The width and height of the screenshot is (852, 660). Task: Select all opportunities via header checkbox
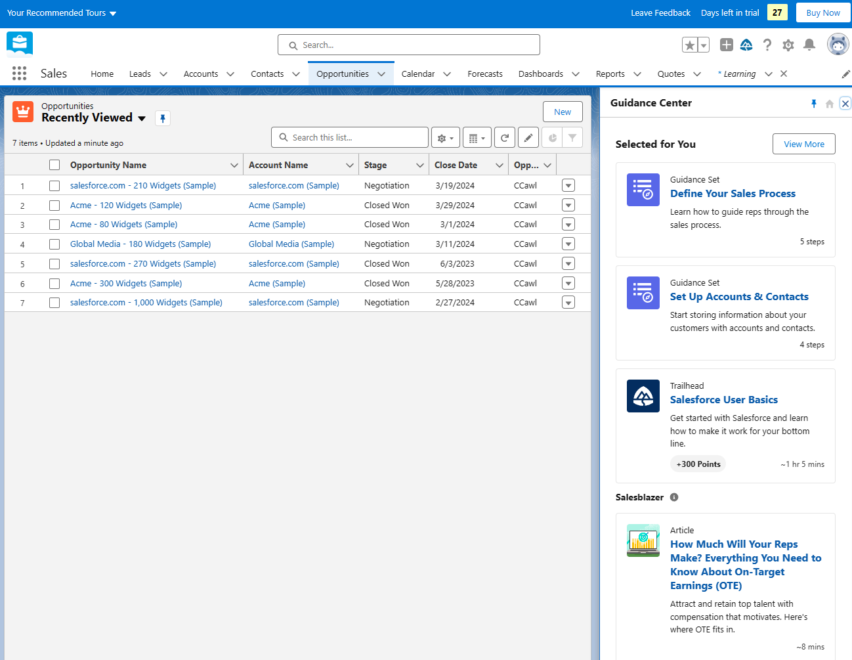tap(54, 164)
